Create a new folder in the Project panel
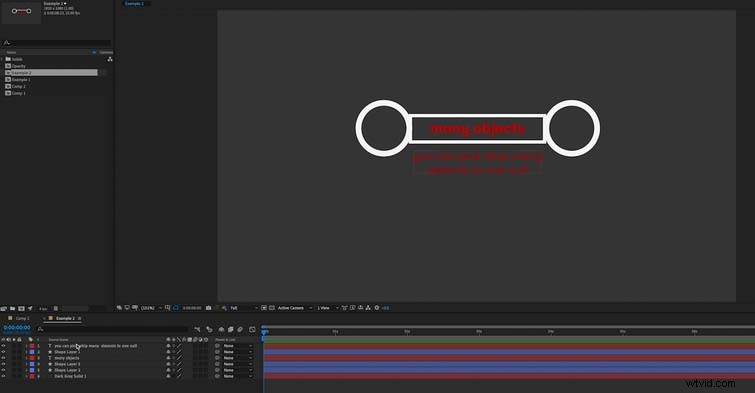Screen dimensions: 755x393 coord(13,308)
